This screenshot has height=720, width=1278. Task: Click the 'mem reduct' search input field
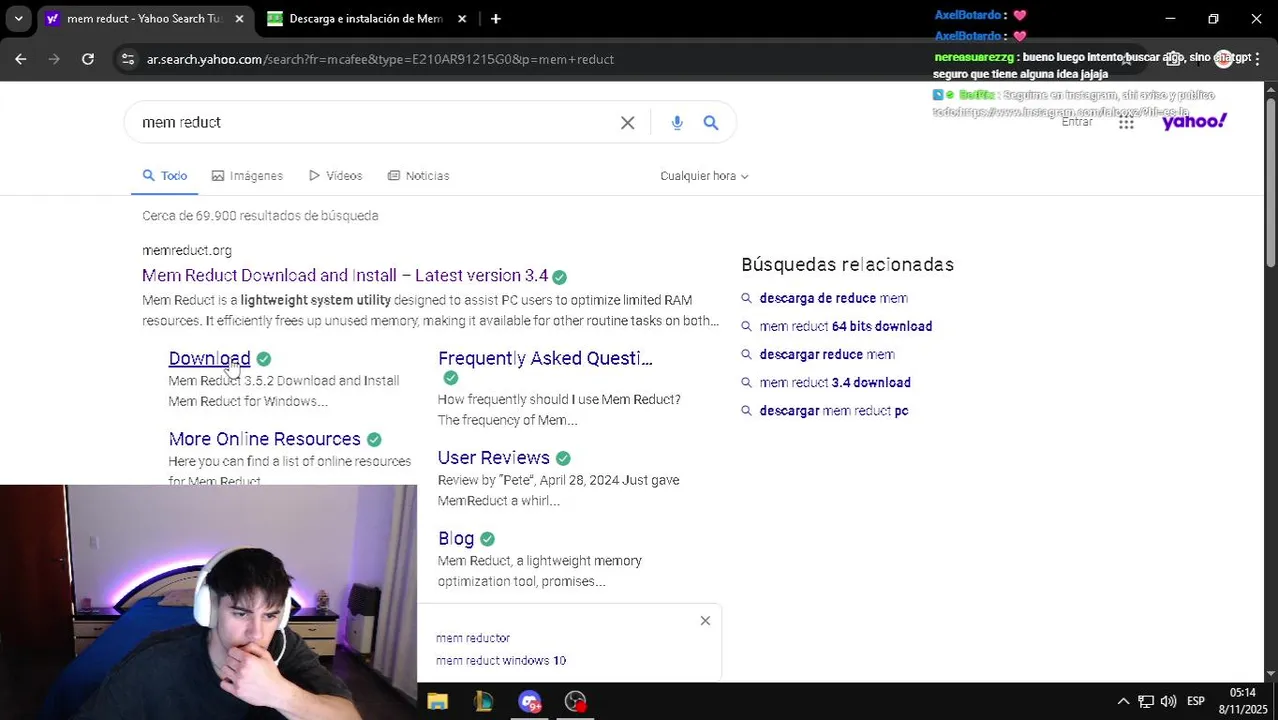(375, 122)
